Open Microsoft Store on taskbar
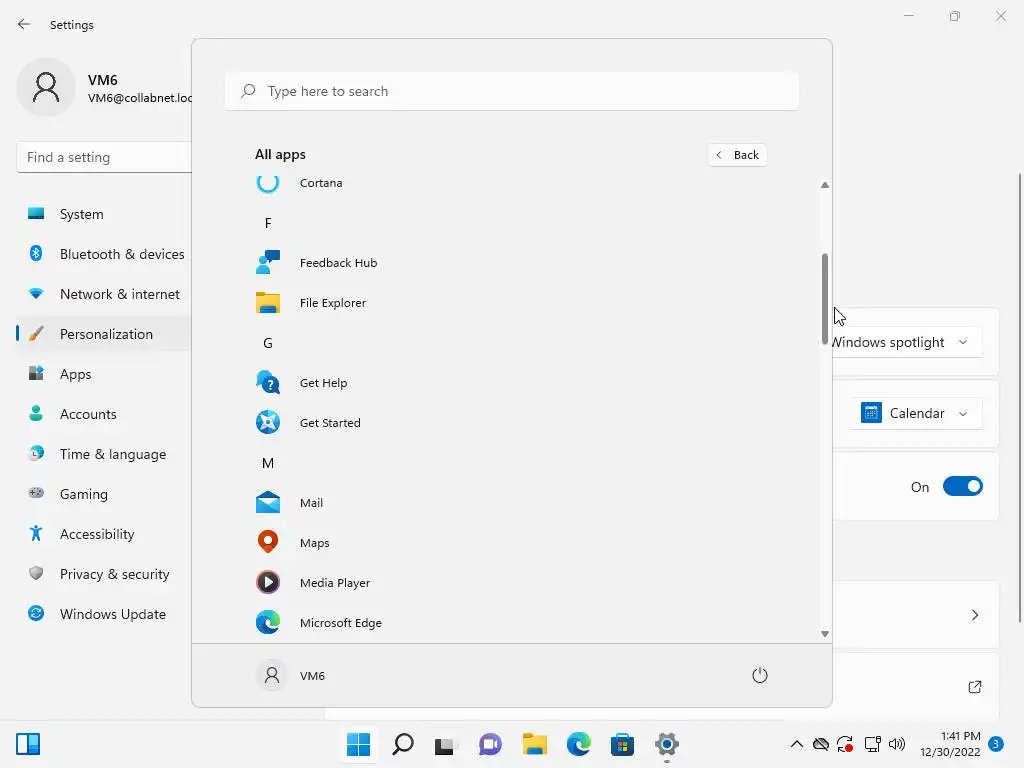 [622, 744]
